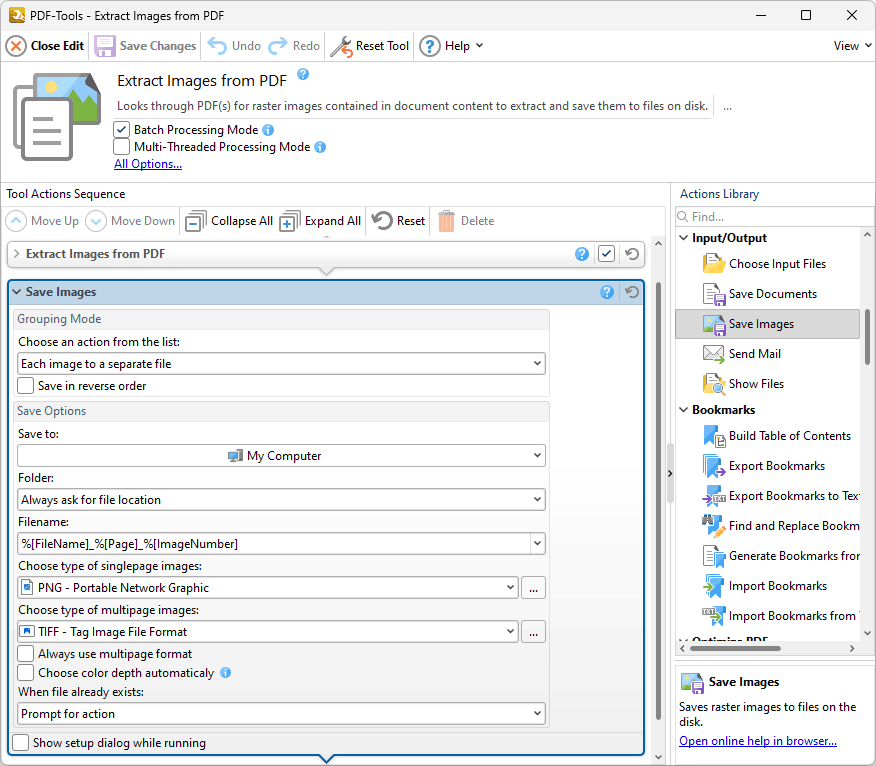The image size is (876, 766).
Task: Collapse the Bookmarks category
Action: 684,410
